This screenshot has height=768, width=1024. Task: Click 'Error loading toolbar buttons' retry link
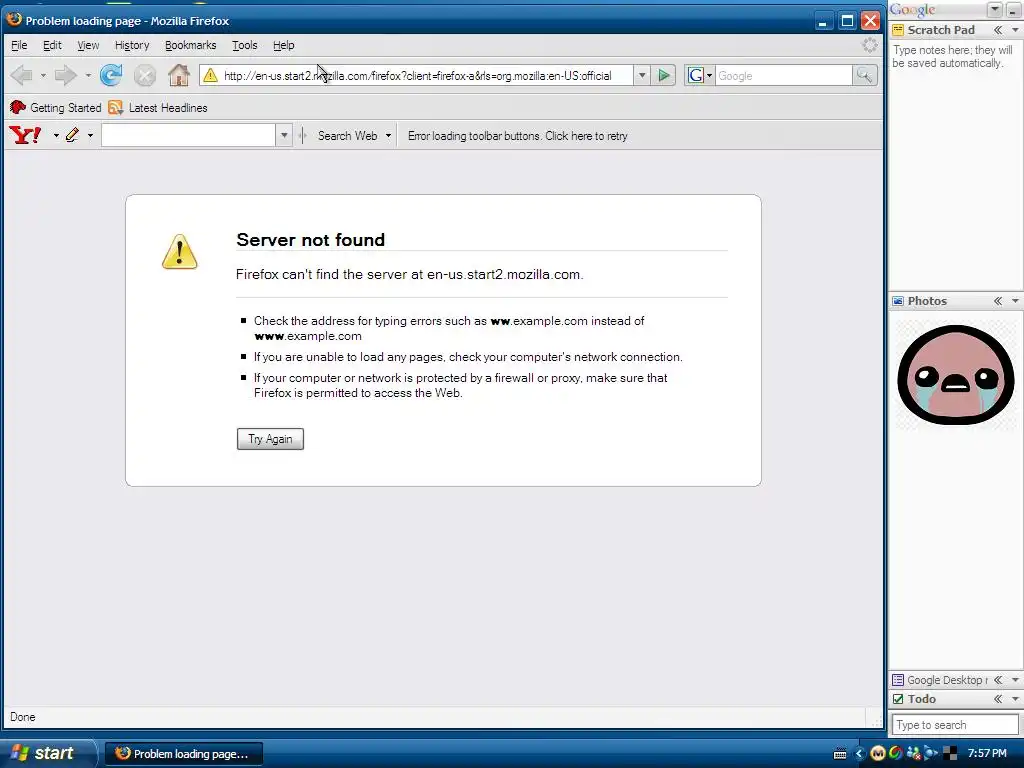coord(517,136)
